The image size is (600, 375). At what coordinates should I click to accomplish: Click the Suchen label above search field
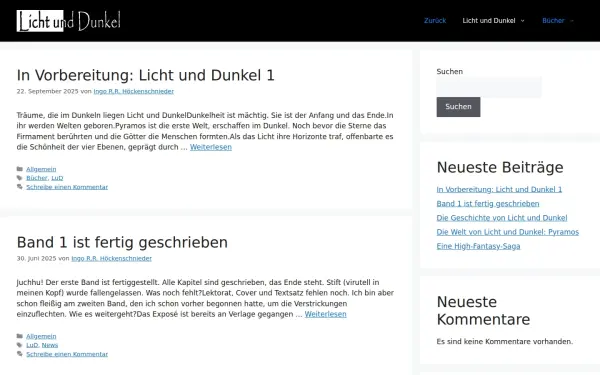click(450, 72)
